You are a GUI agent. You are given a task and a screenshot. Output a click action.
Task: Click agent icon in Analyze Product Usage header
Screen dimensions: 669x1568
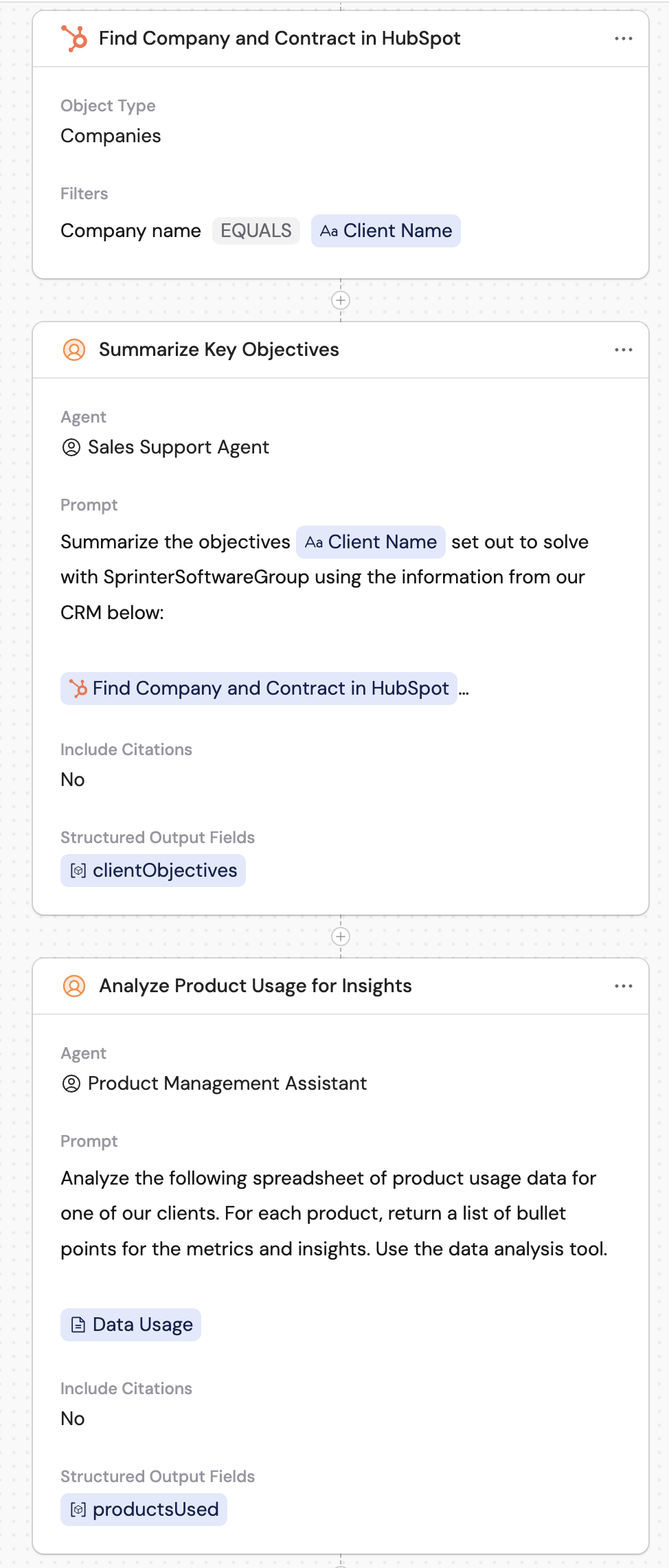(x=74, y=986)
